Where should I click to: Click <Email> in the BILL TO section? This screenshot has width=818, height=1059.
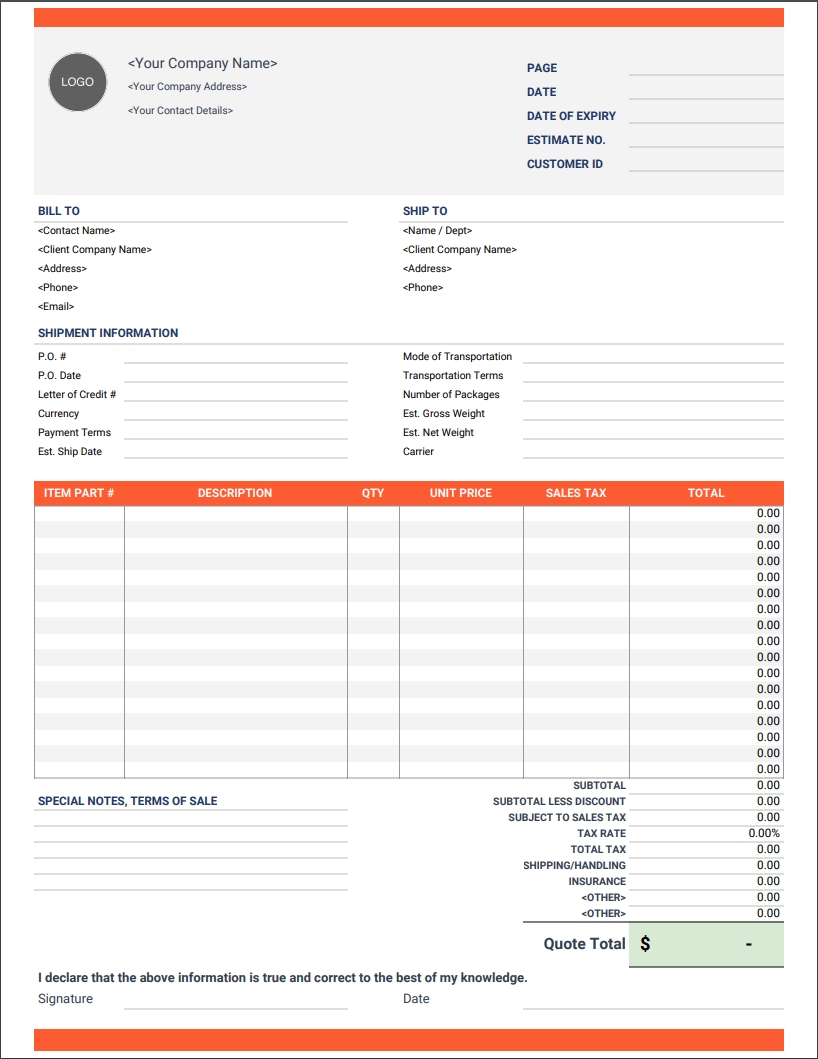coord(55,306)
